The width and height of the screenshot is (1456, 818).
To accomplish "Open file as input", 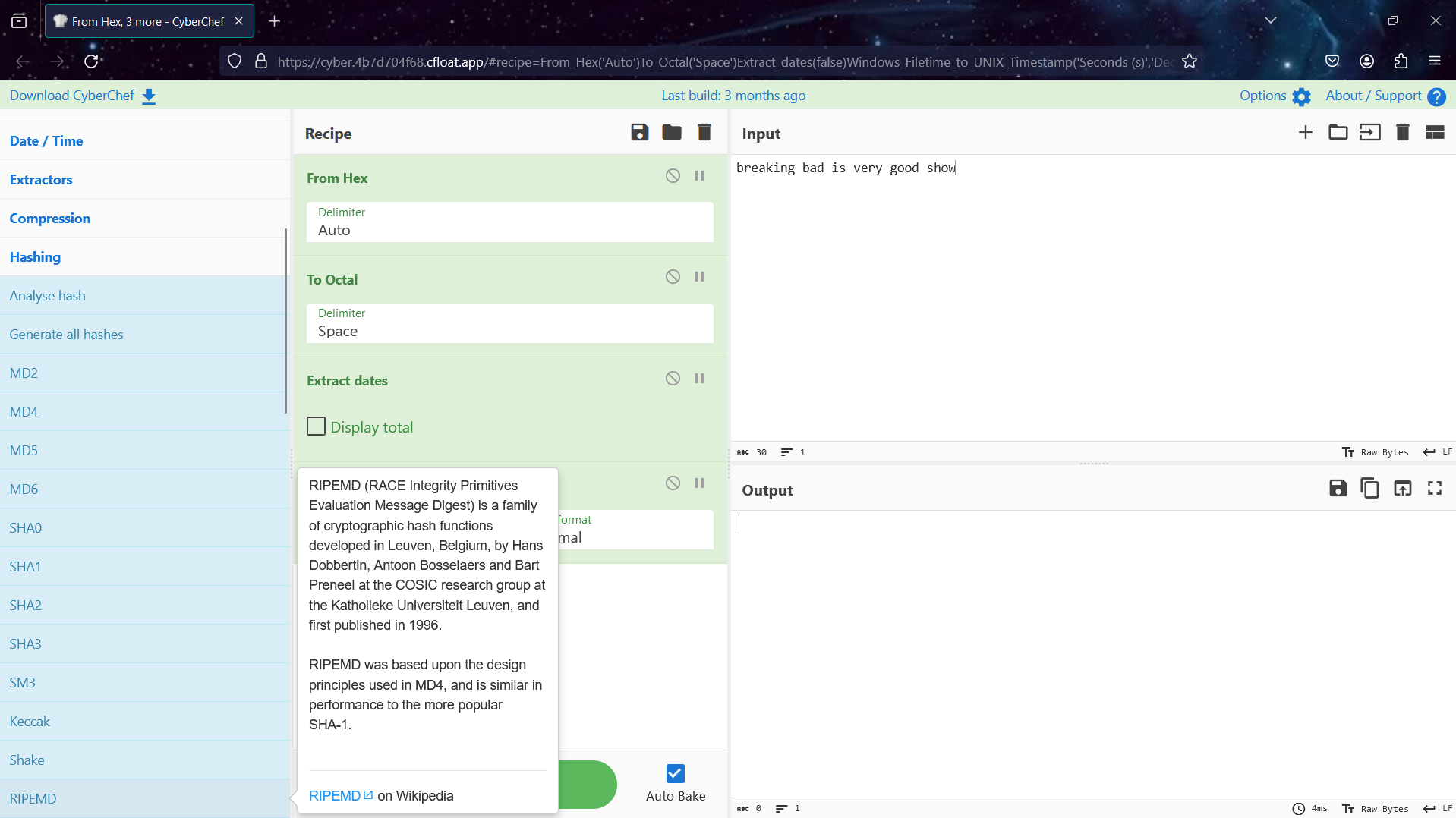I will click(1370, 133).
